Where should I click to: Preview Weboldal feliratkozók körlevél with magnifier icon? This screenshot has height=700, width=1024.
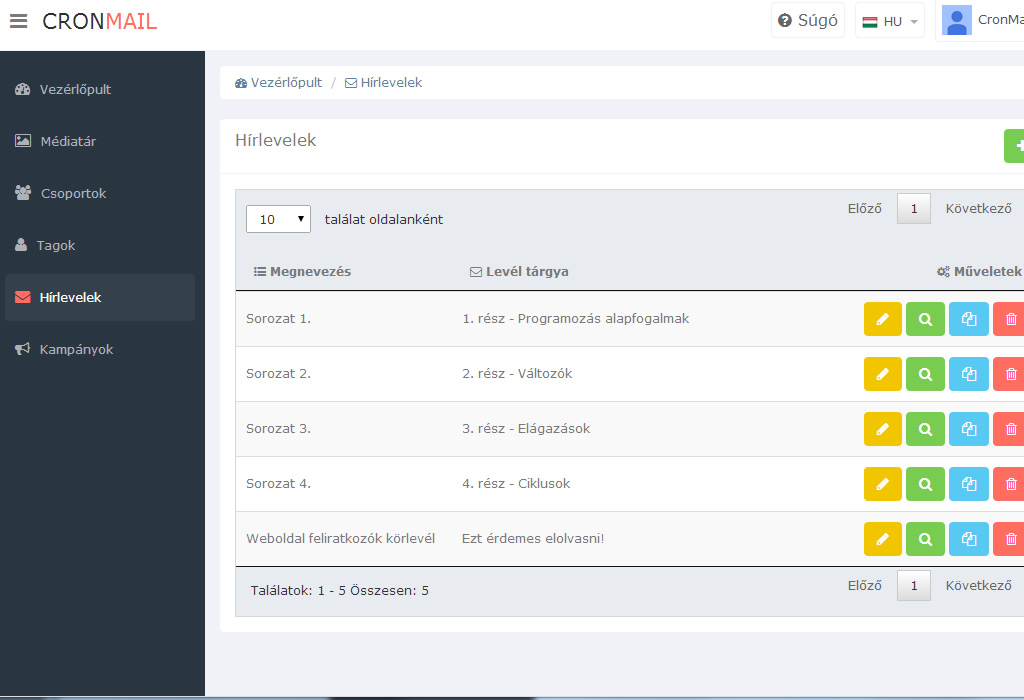coord(925,539)
